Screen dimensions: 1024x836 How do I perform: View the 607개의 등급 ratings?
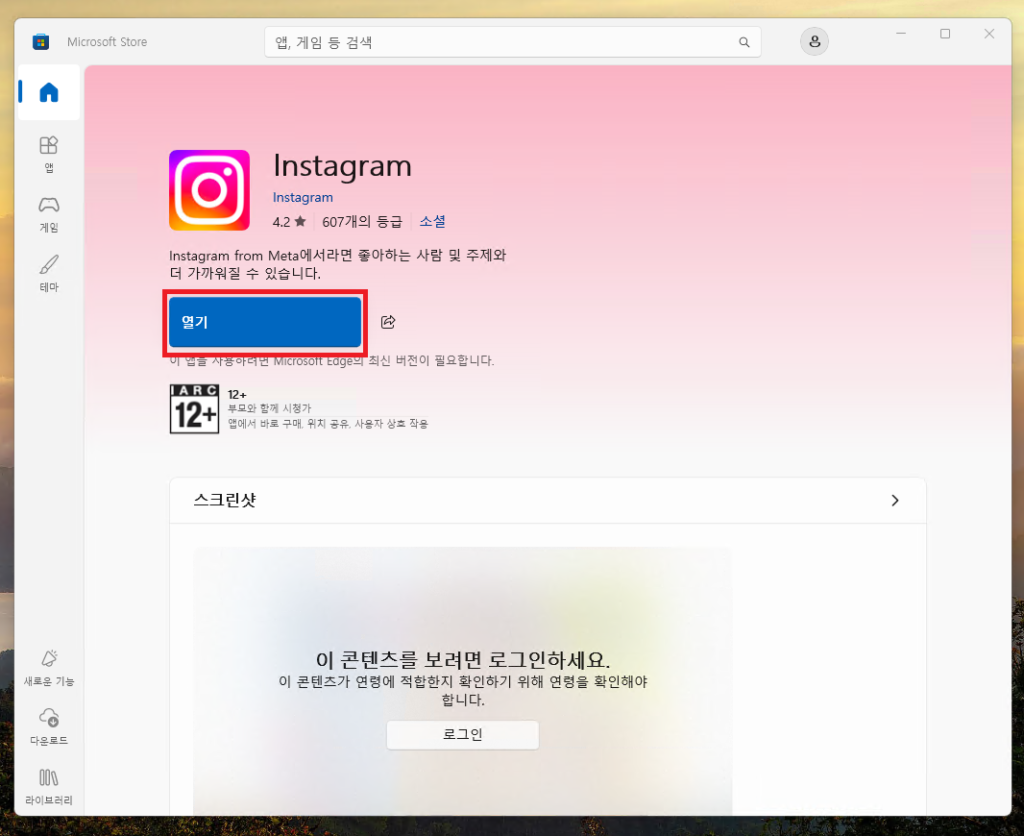362,222
